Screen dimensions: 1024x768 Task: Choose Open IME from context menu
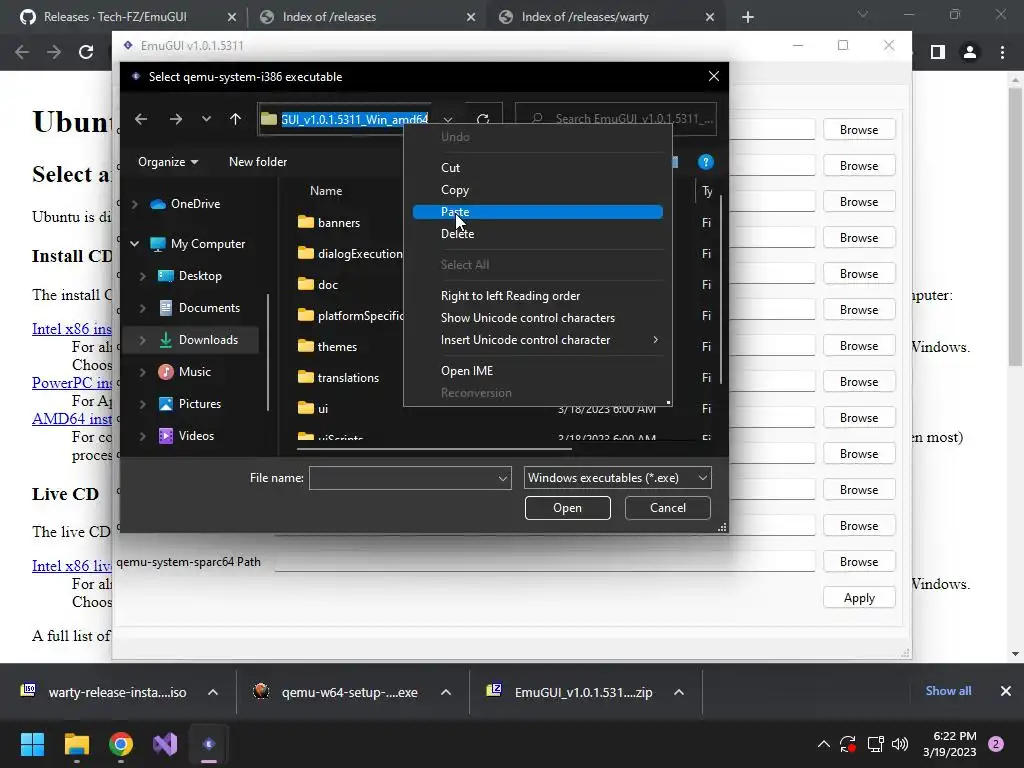coord(537,371)
